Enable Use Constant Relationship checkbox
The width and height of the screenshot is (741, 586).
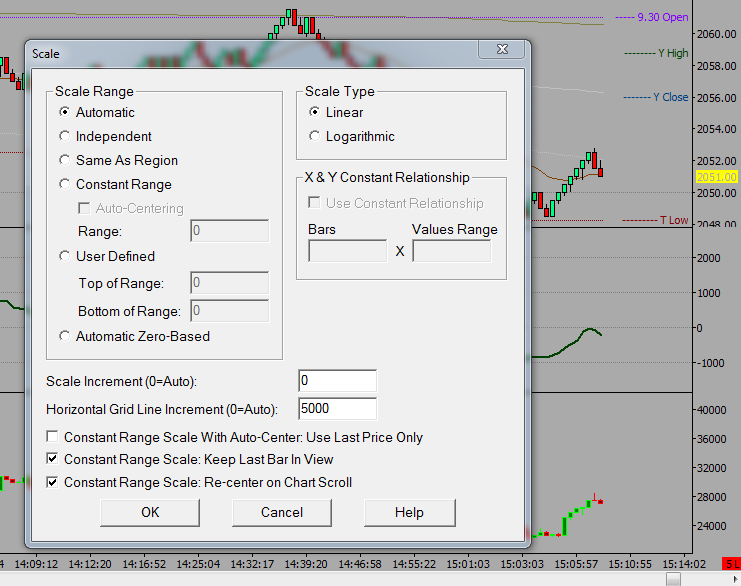click(314, 203)
